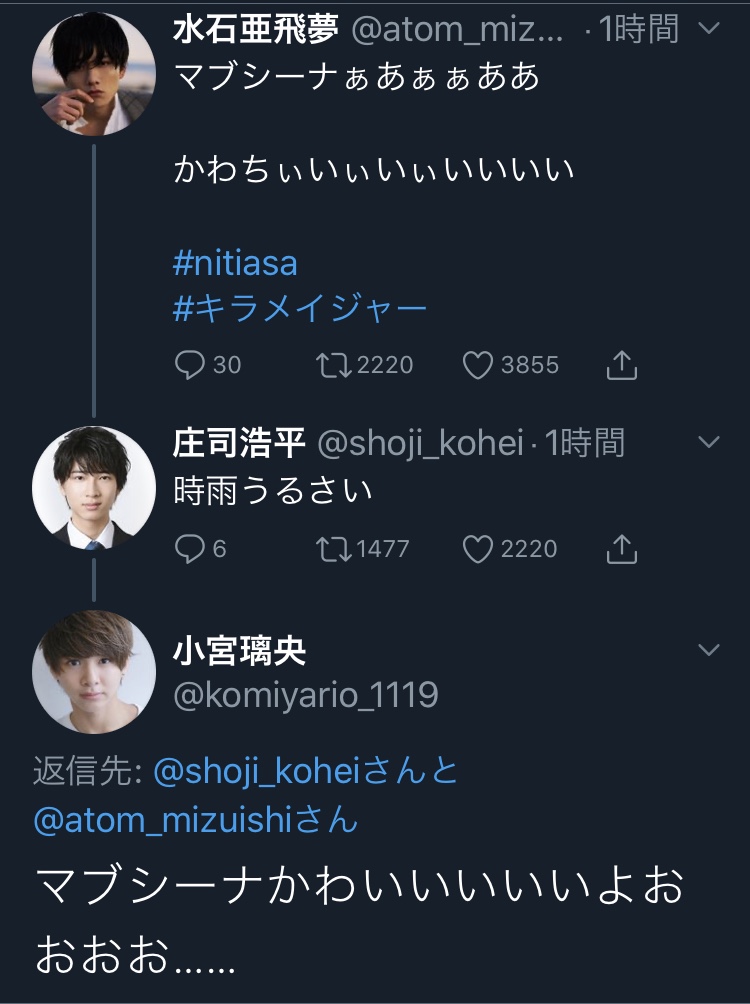Open the @komiyario_1119 handle
This screenshot has height=1004, width=750.
coord(305,695)
